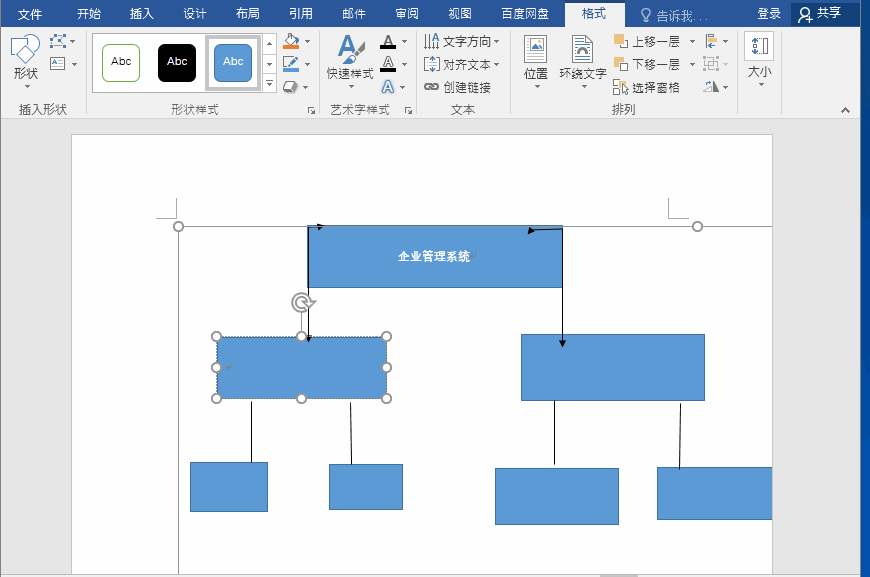Viewport: 870px width, 577px height.
Task: Switch to the 百度网盘 tab
Action: [x=525, y=14]
